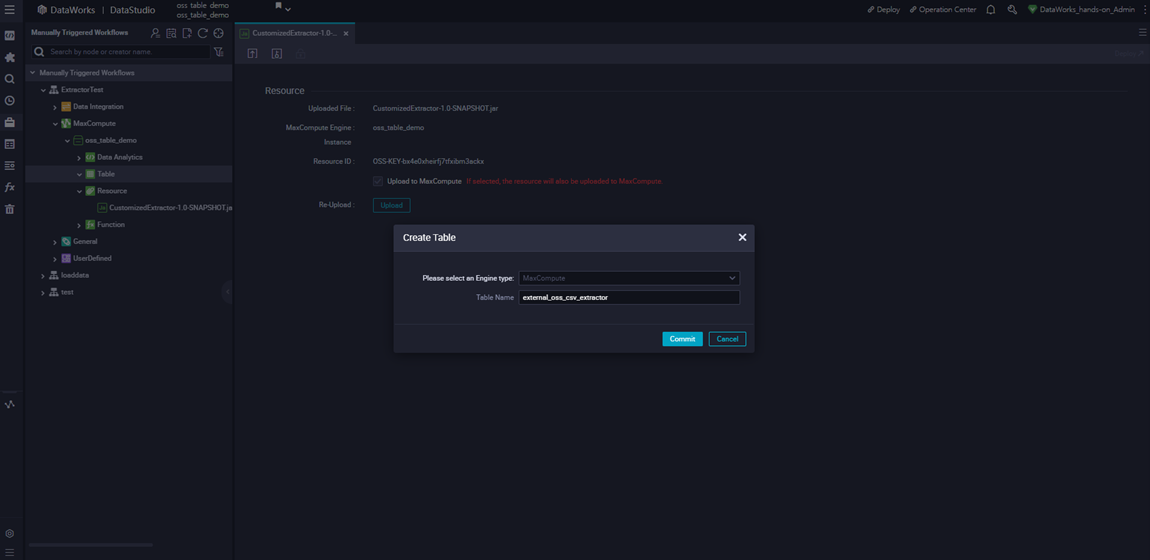This screenshot has width=1150, height=560.
Task: Switch to the CustomizedExtractor-1.0 tab
Action: coord(294,33)
